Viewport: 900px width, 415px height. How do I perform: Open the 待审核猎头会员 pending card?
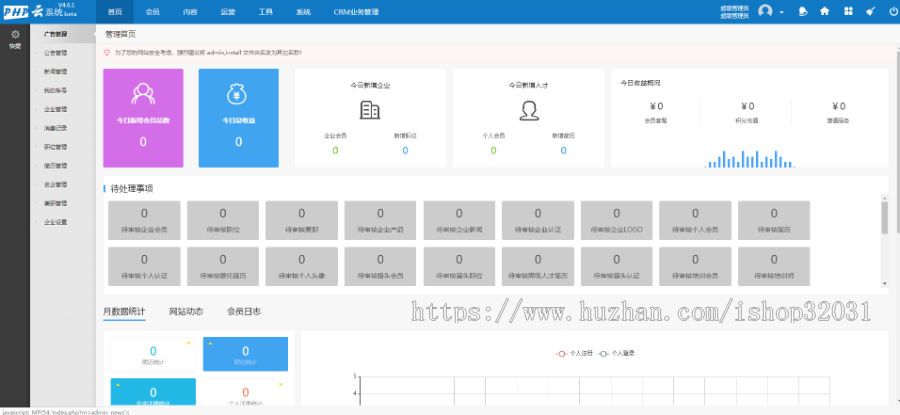[380, 266]
